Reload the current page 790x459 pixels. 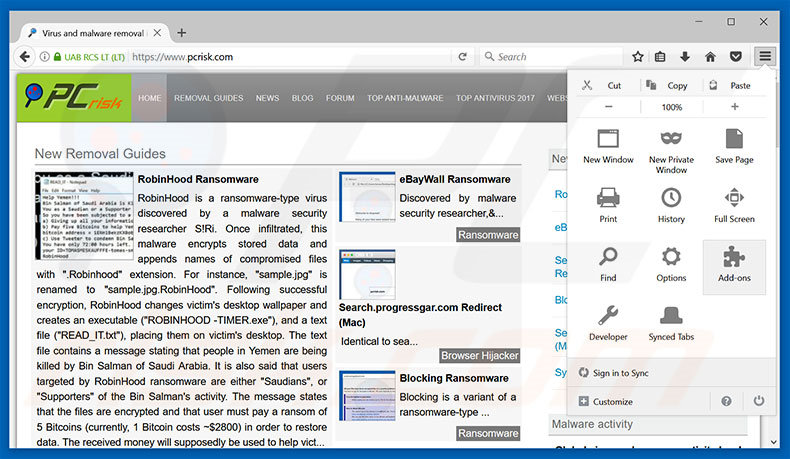click(x=463, y=56)
